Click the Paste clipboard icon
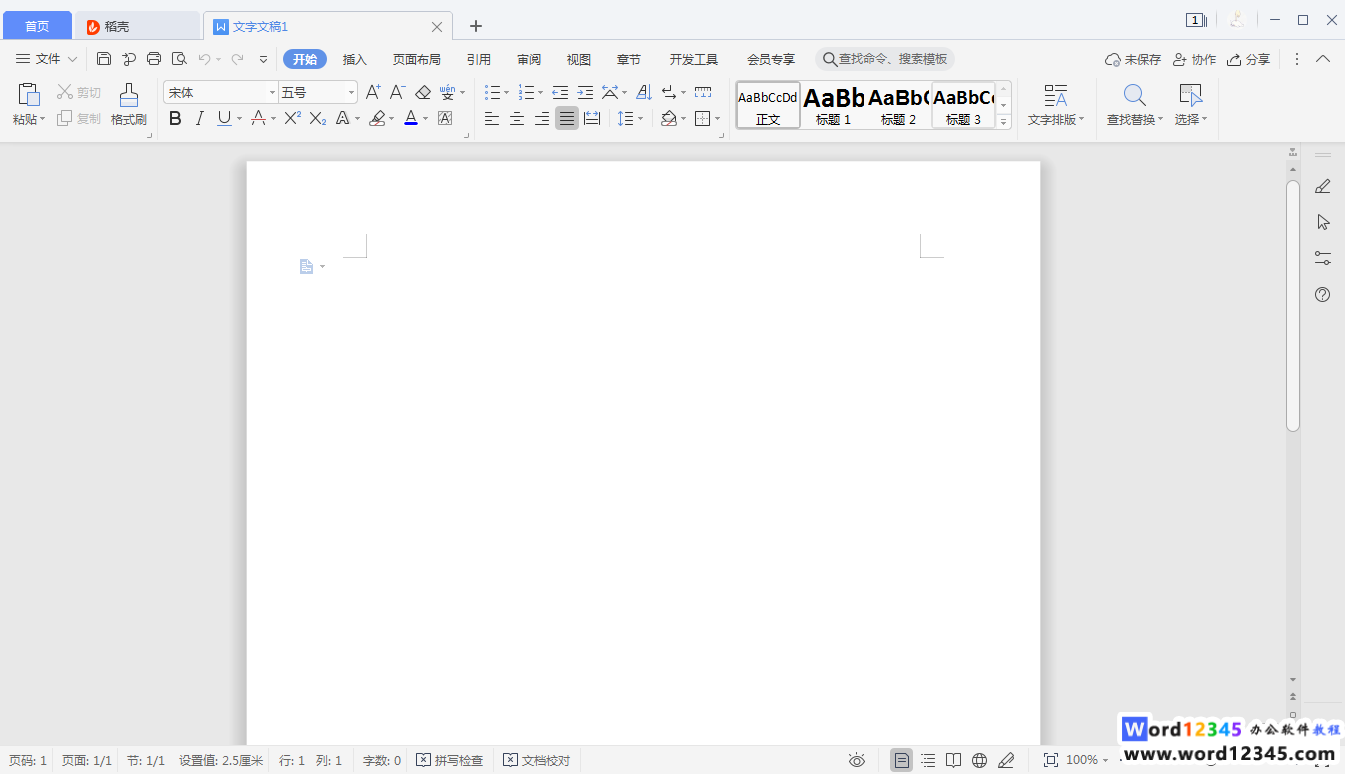Image resolution: width=1345 pixels, height=774 pixels. (x=28, y=94)
